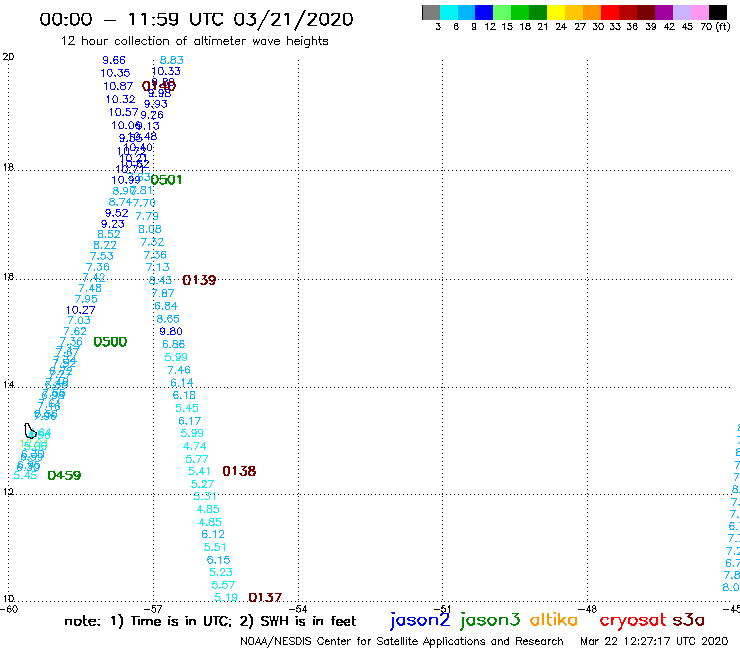This screenshot has width=740, height=650.
Task: Pick the bright red 33 ft legend swatch
Action: coord(609,13)
